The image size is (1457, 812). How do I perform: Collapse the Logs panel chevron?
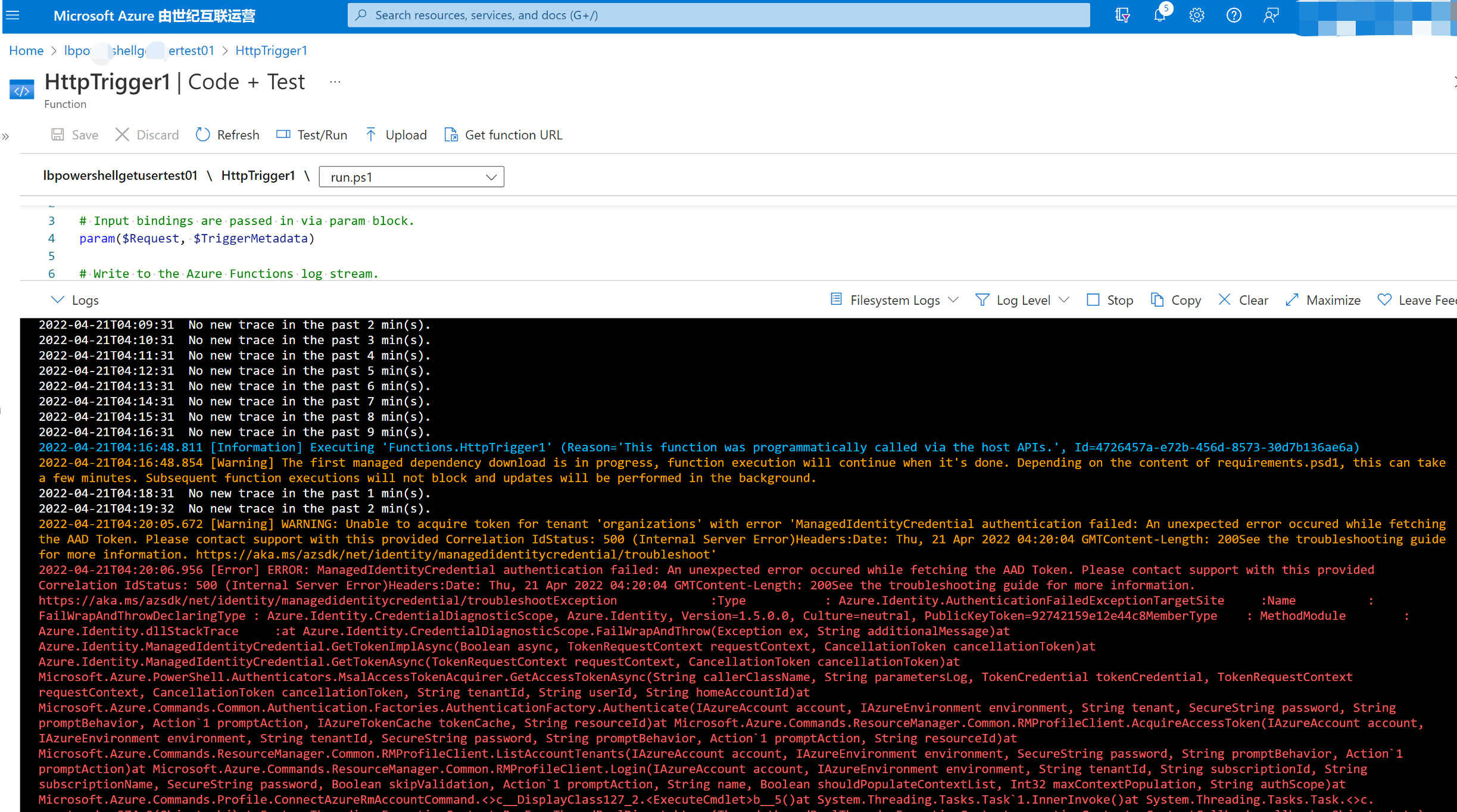click(57, 300)
